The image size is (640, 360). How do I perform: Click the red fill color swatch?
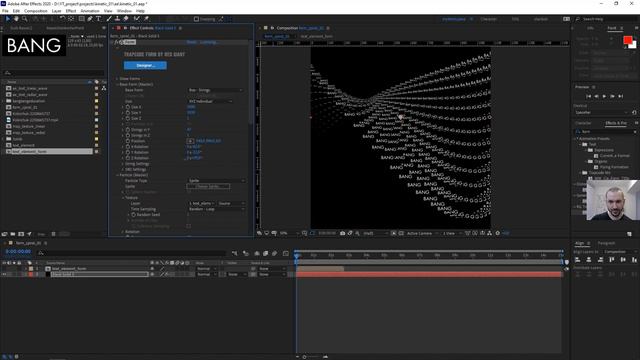627,40
